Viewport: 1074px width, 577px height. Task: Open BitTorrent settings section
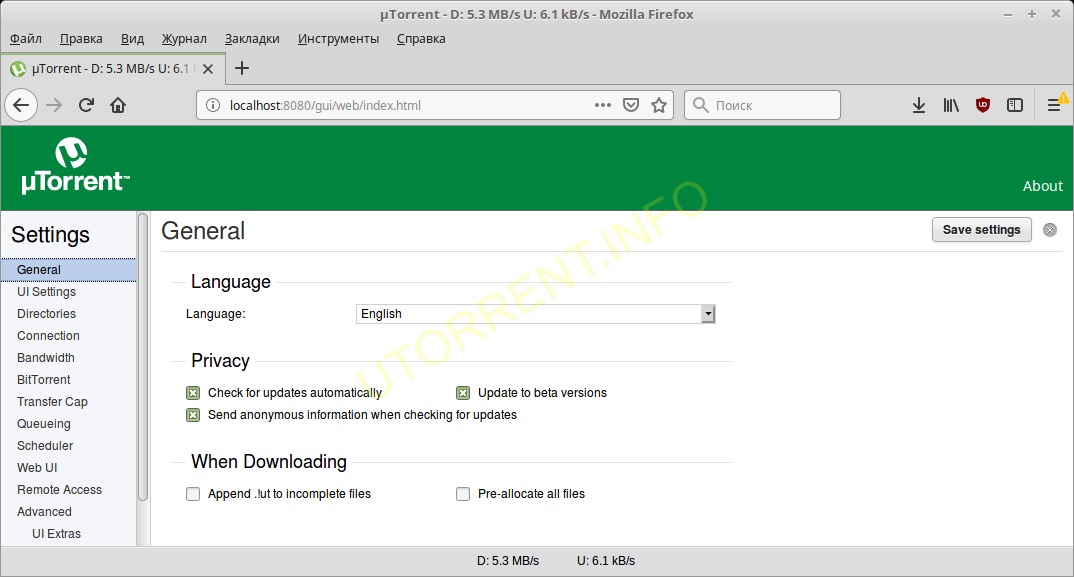click(44, 380)
